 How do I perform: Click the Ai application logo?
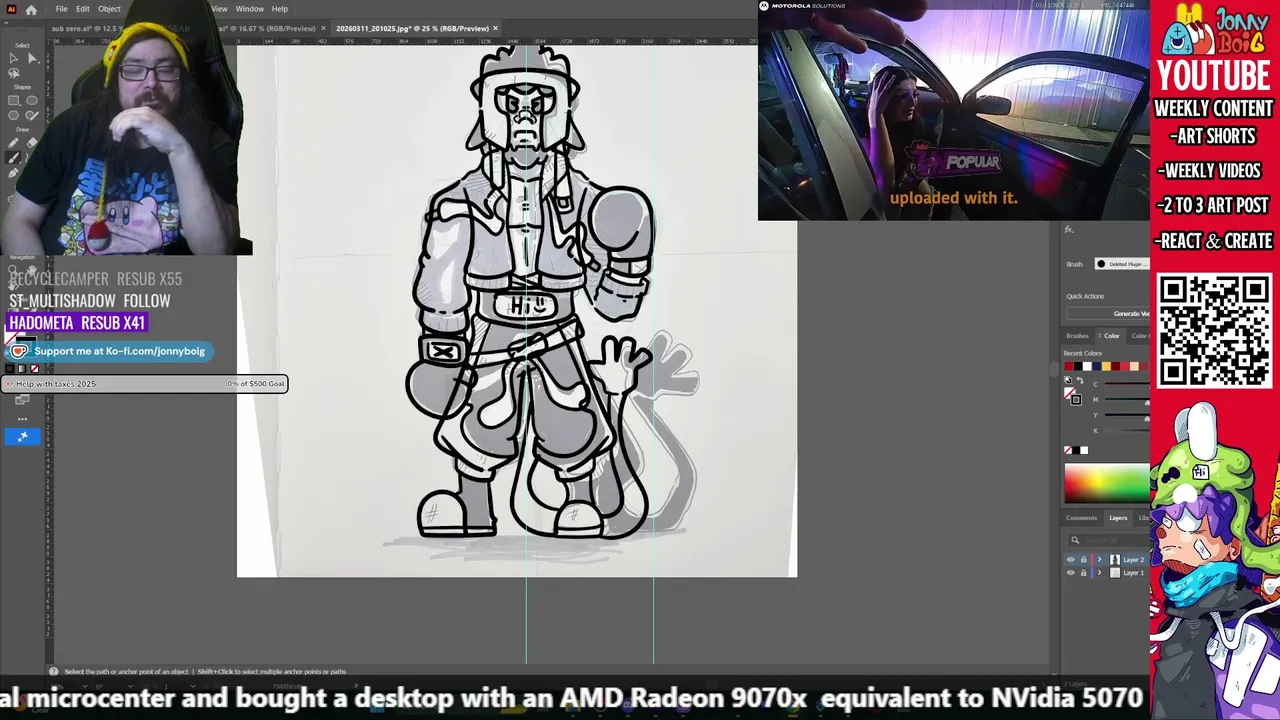[x=9, y=9]
